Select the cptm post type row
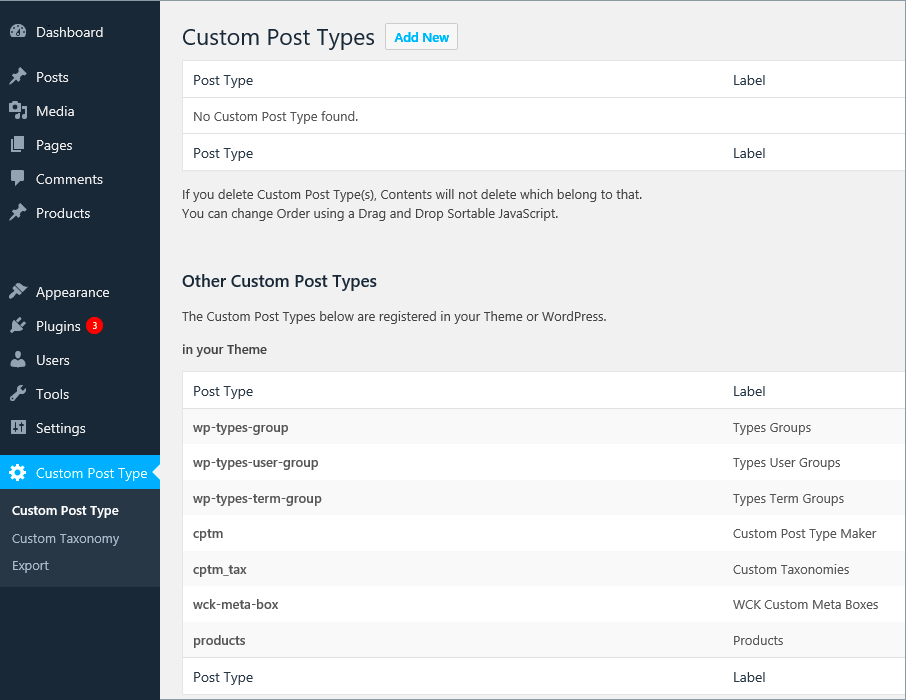 (544, 534)
